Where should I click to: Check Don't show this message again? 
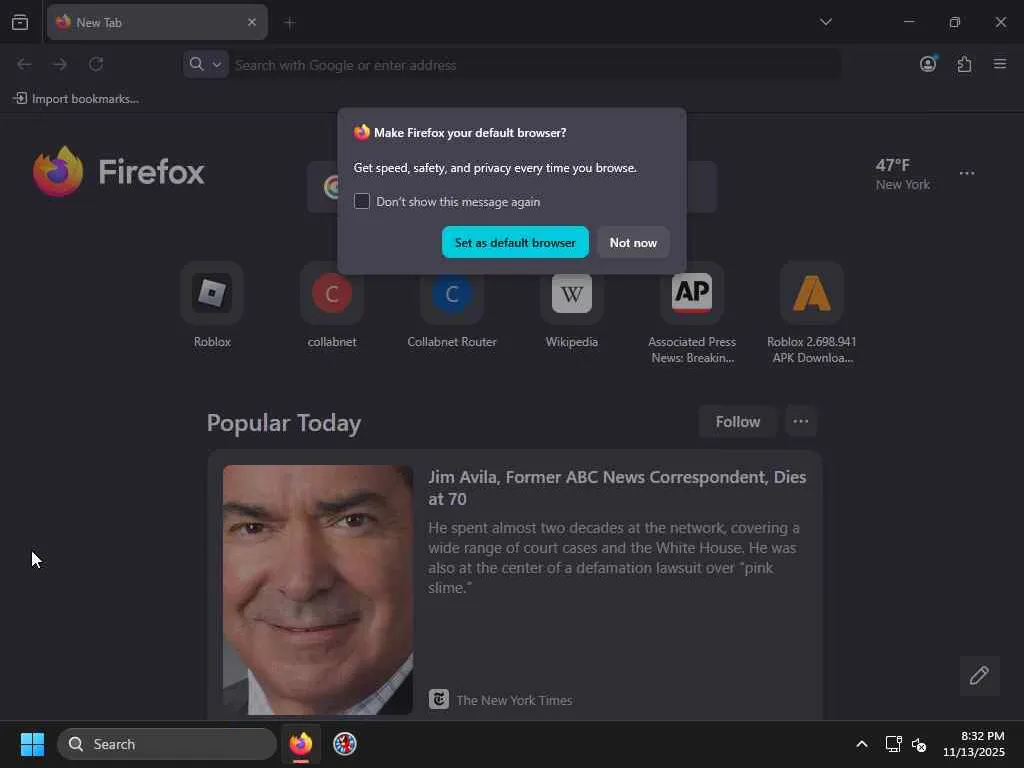click(362, 201)
